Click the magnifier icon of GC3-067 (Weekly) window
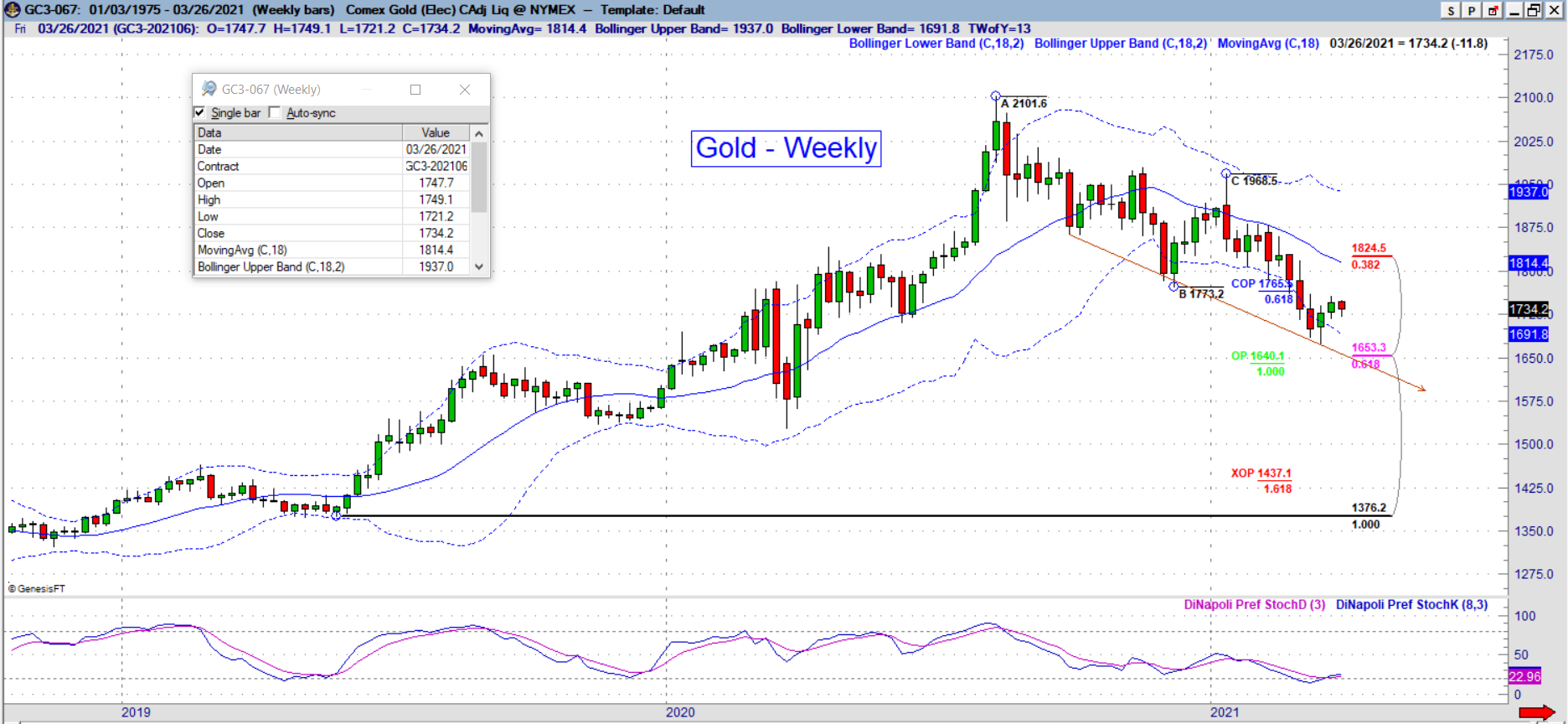The height and width of the screenshot is (724, 1568). point(209,89)
